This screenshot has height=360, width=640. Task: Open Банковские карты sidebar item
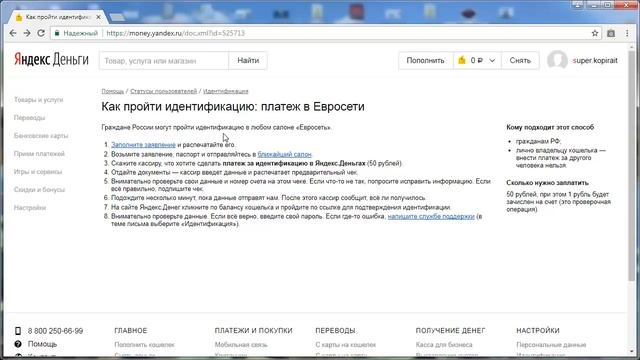41,136
